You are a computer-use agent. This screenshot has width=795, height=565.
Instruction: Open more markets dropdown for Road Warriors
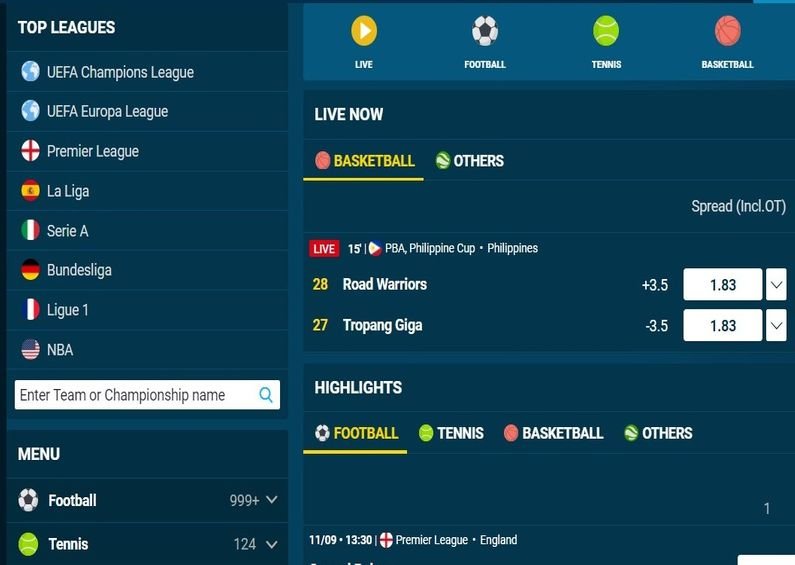point(776,285)
